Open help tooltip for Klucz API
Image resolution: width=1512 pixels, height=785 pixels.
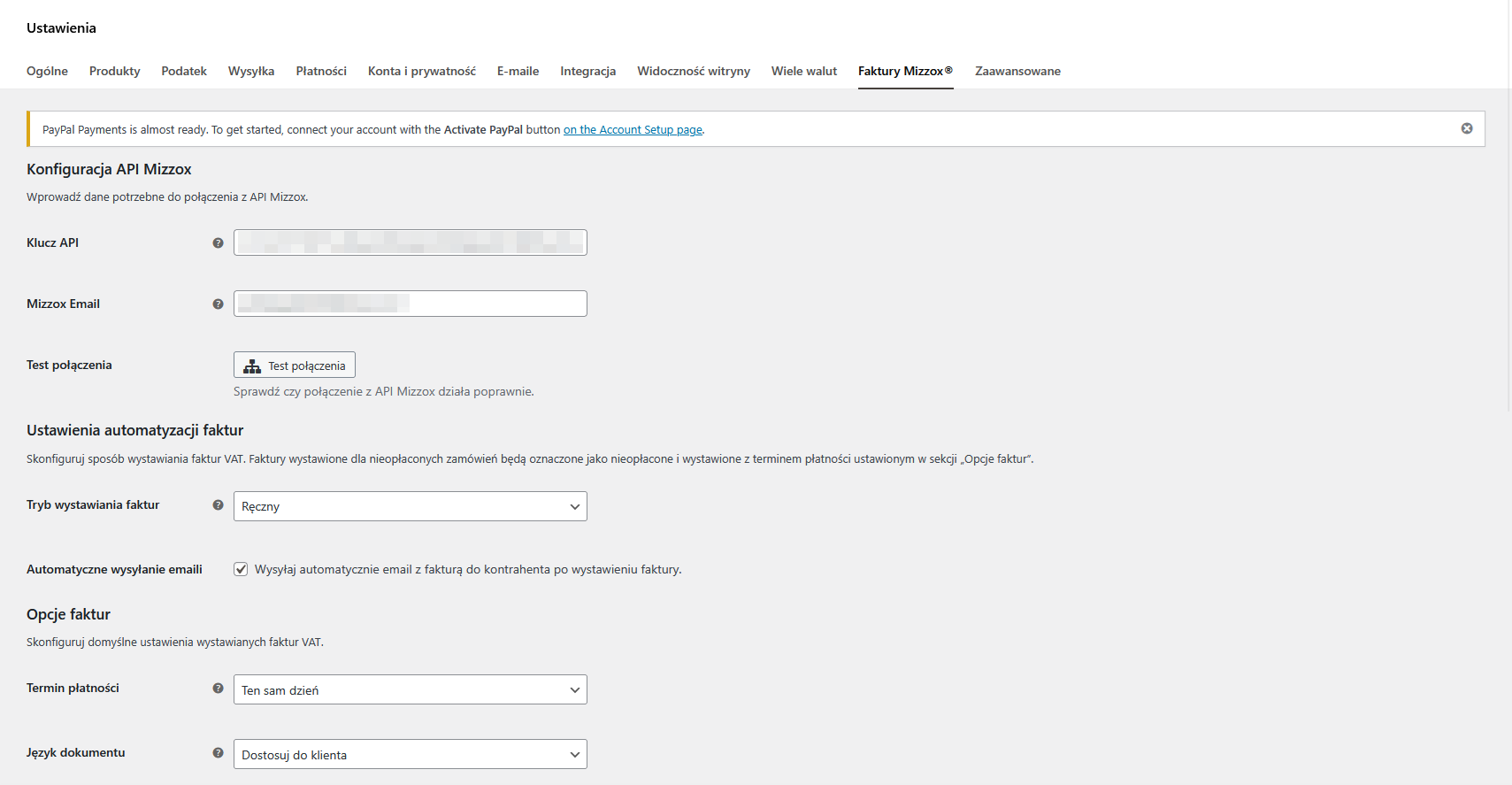click(218, 242)
